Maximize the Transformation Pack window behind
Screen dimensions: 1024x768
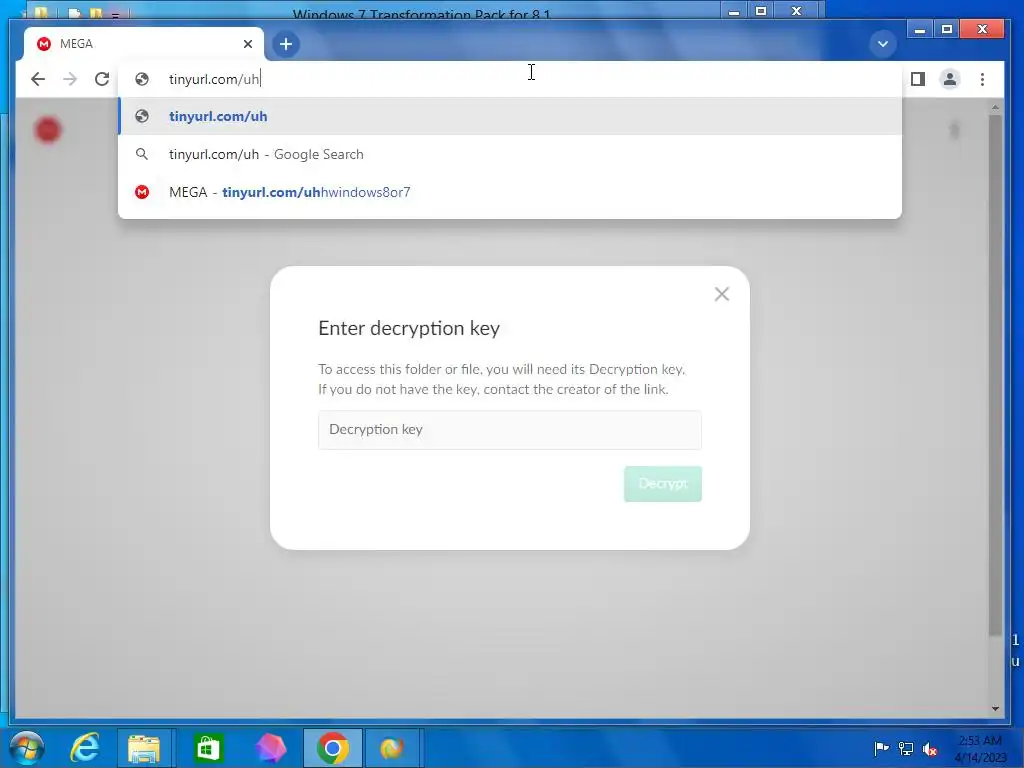pyautogui.click(x=761, y=11)
